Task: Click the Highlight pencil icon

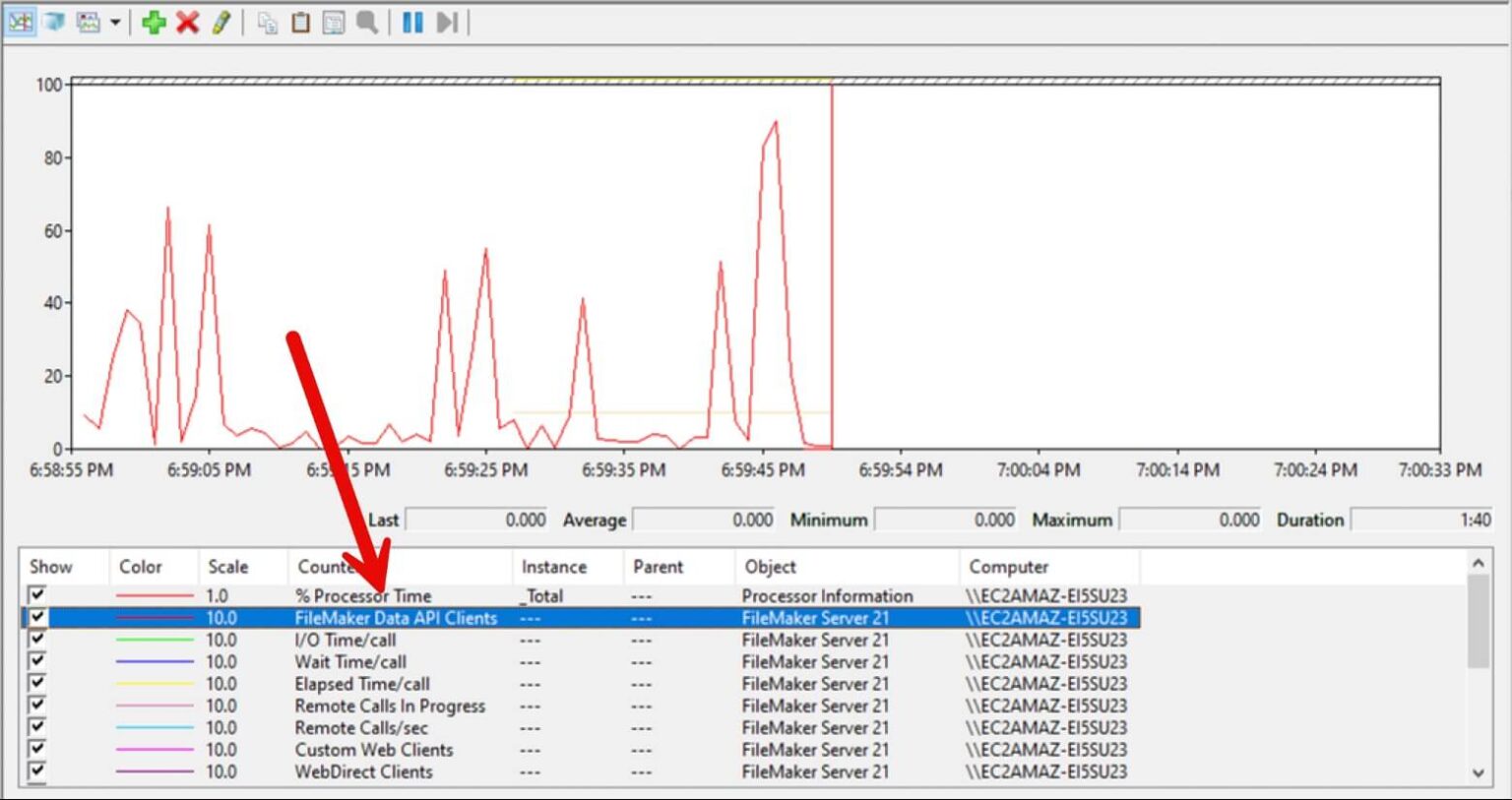Action: tap(221, 22)
